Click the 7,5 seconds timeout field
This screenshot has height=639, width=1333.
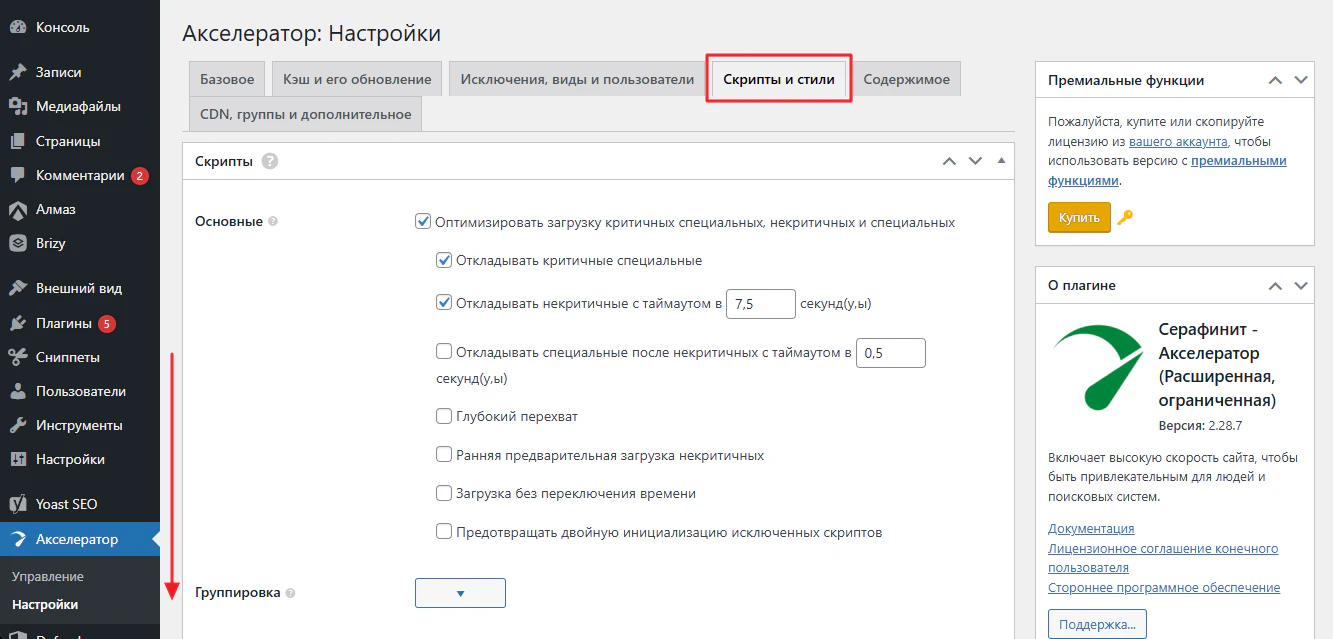pos(760,303)
